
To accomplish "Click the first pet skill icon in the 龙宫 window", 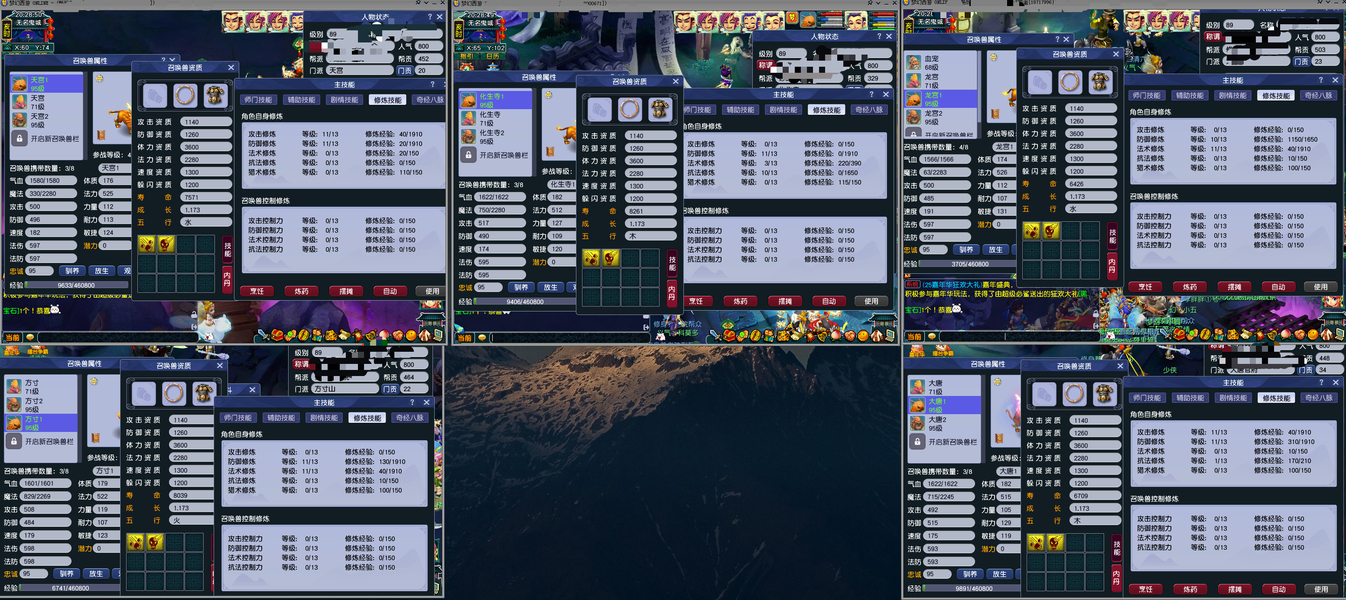I will click(x=1031, y=230).
